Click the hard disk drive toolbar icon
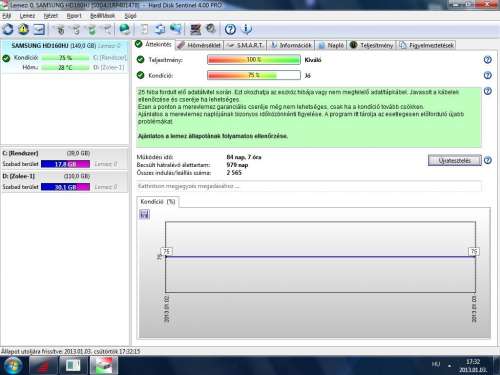 click(x=39, y=29)
